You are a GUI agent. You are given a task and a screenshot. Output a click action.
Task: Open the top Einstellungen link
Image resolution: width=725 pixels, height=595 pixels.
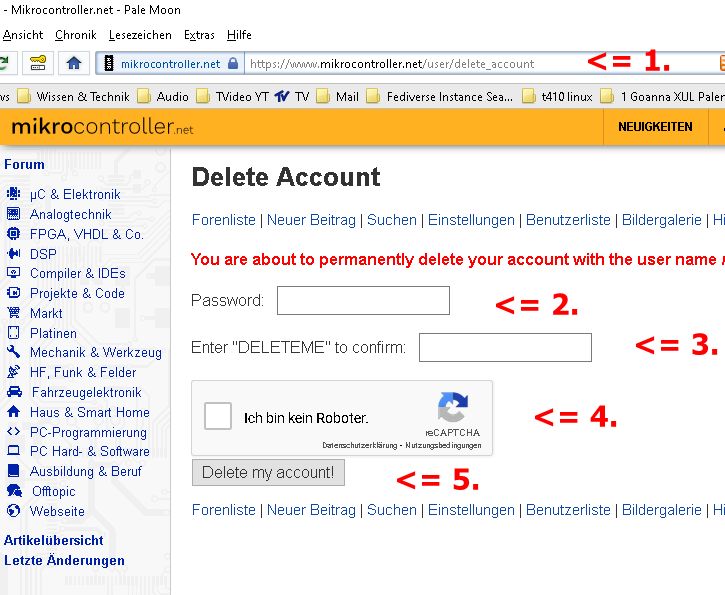pyautogui.click(x=471, y=220)
